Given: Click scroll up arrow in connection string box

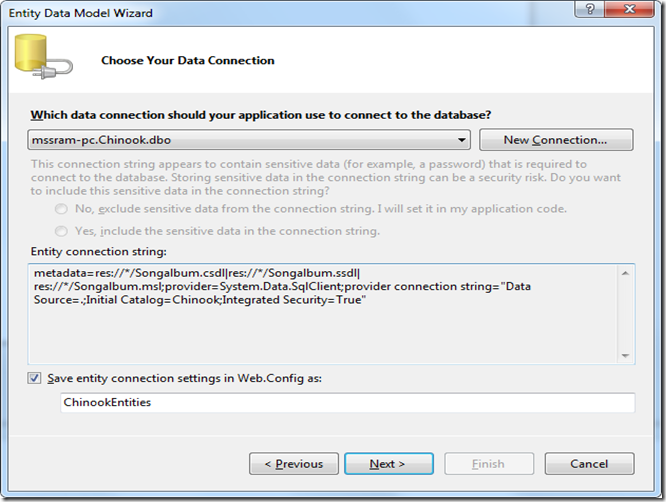Looking at the screenshot, I should tap(626, 272).
